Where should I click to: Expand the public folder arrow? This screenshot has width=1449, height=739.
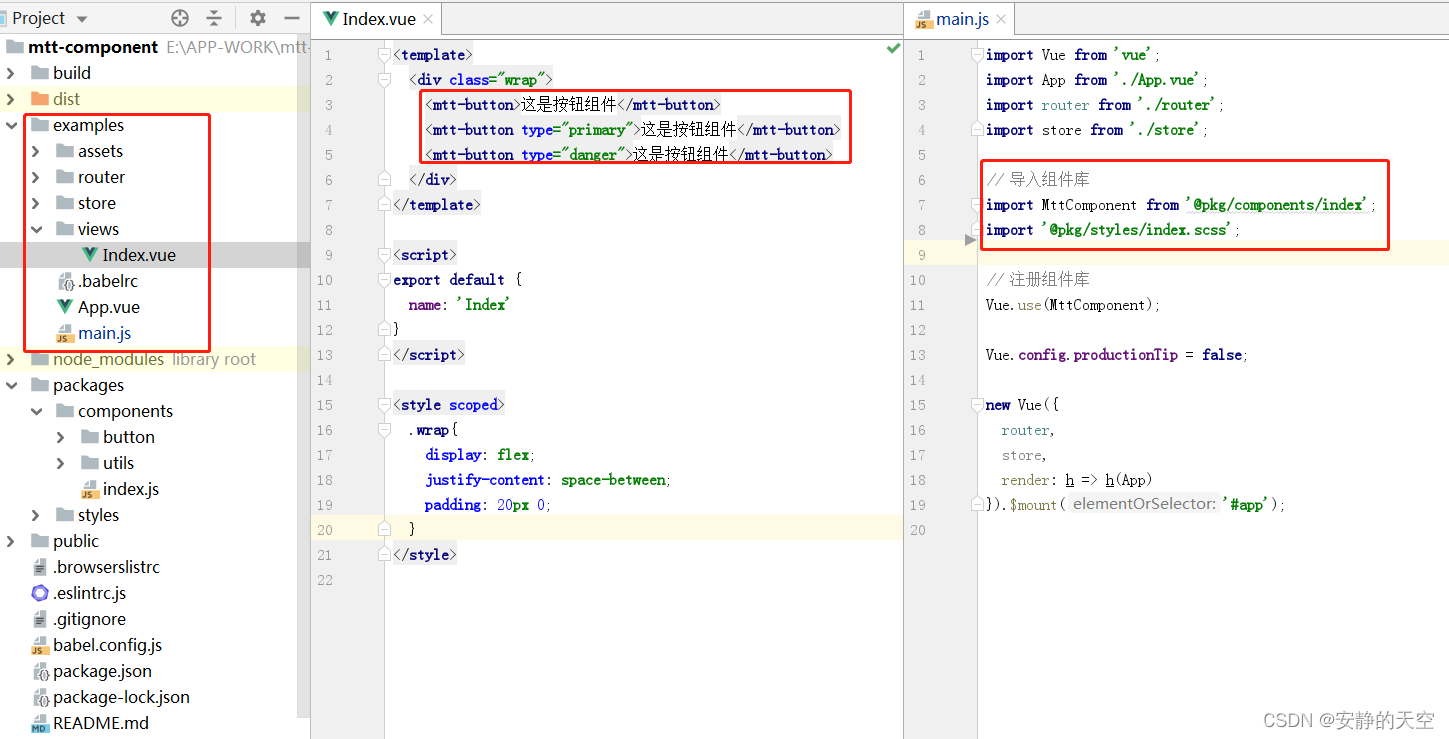point(11,541)
